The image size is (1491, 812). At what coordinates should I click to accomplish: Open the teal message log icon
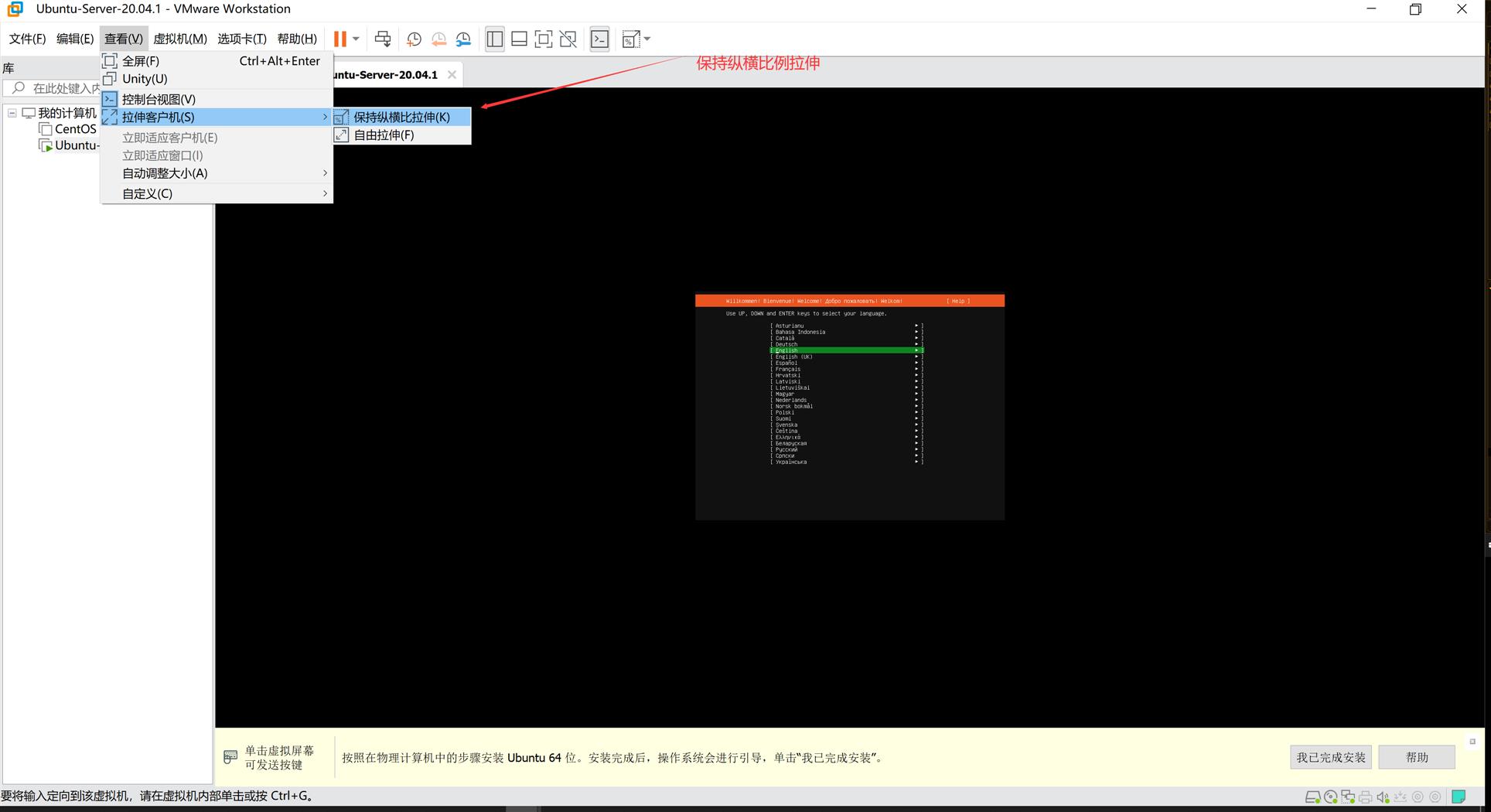pos(1459,797)
